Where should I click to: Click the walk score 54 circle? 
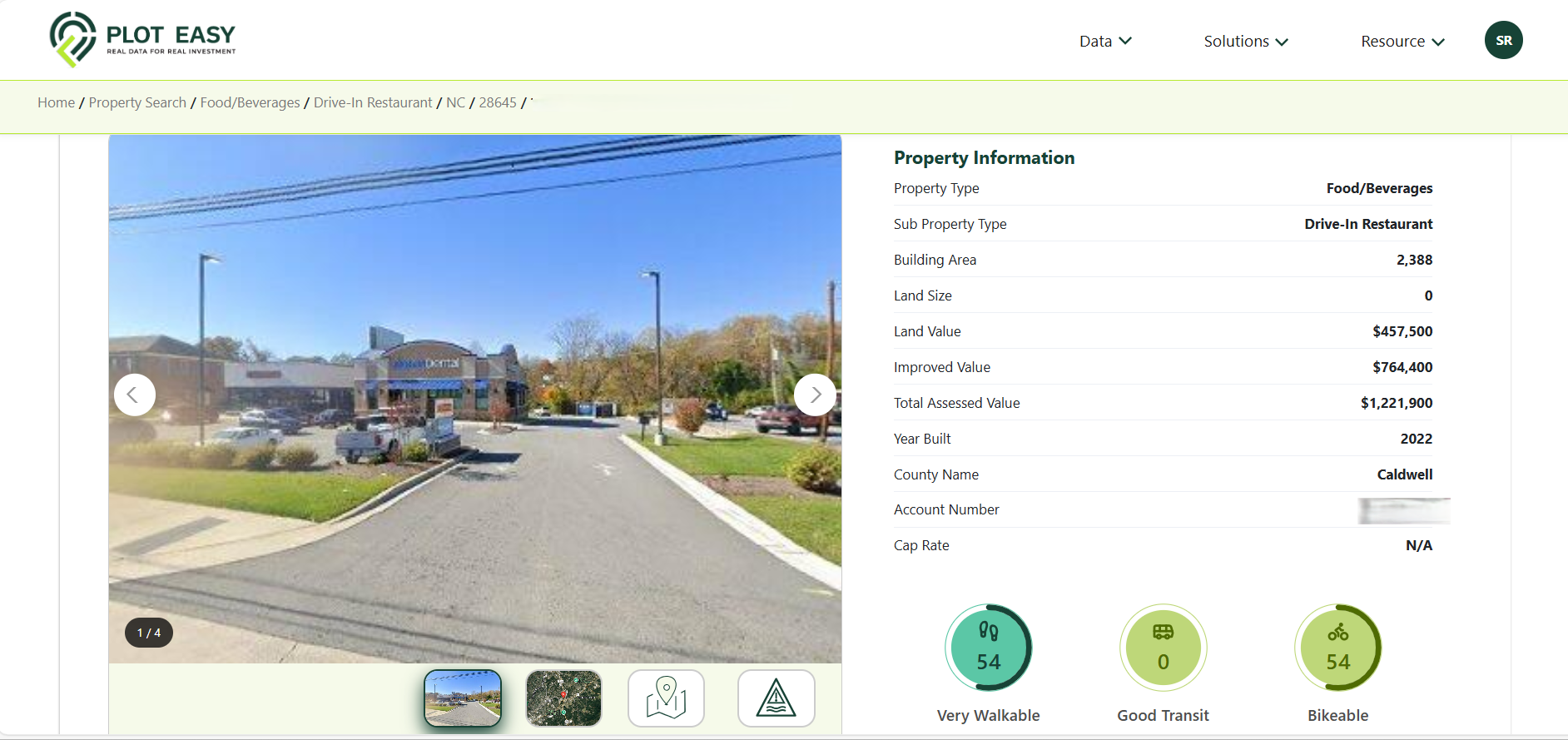tap(988, 648)
